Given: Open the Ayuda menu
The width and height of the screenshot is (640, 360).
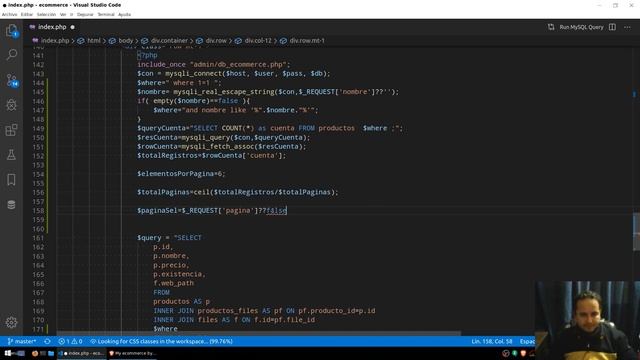Looking at the screenshot, I should pos(124,14).
